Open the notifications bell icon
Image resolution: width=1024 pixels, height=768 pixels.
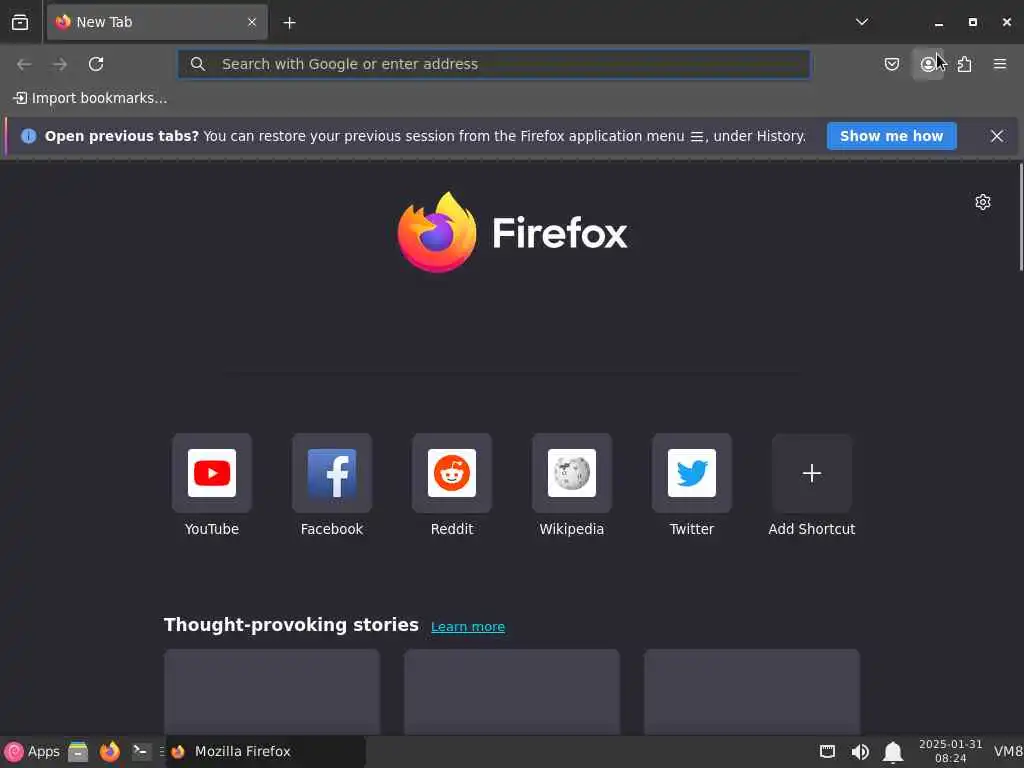893,752
